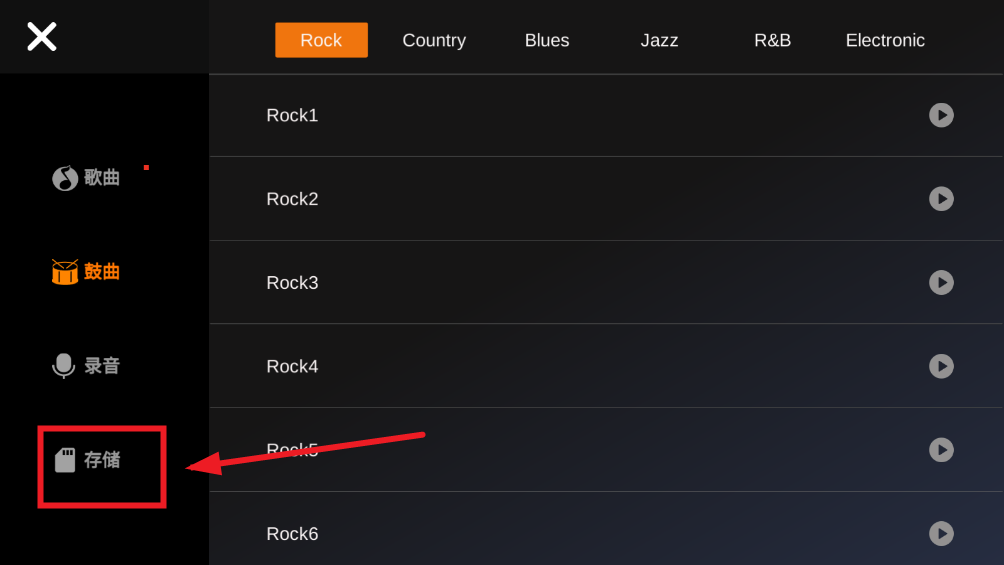1004x565 pixels.
Task: Play the Rock2 drum track
Action: 941,199
